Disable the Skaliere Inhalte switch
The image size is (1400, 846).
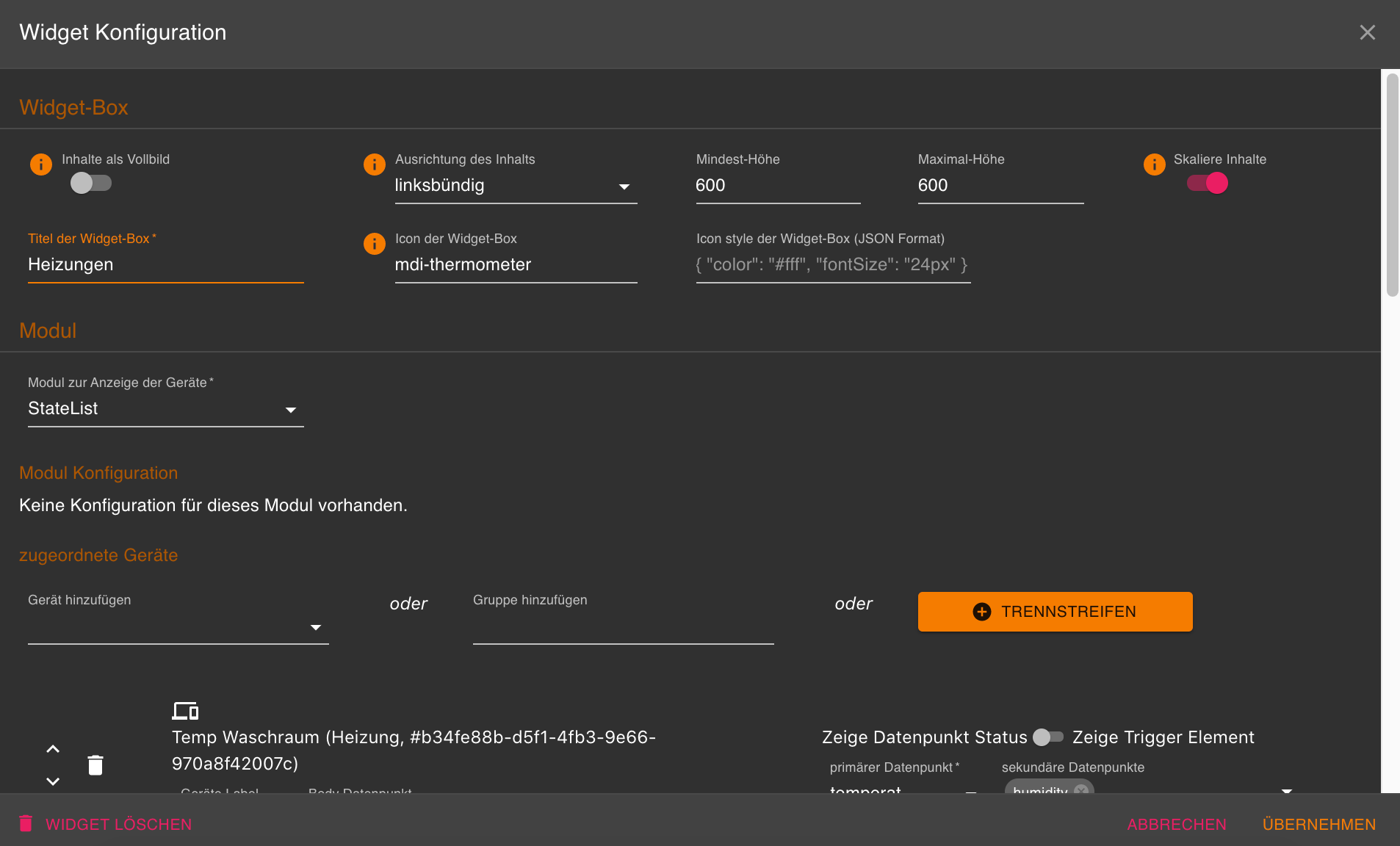pyautogui.click(x=1208, y=183)
